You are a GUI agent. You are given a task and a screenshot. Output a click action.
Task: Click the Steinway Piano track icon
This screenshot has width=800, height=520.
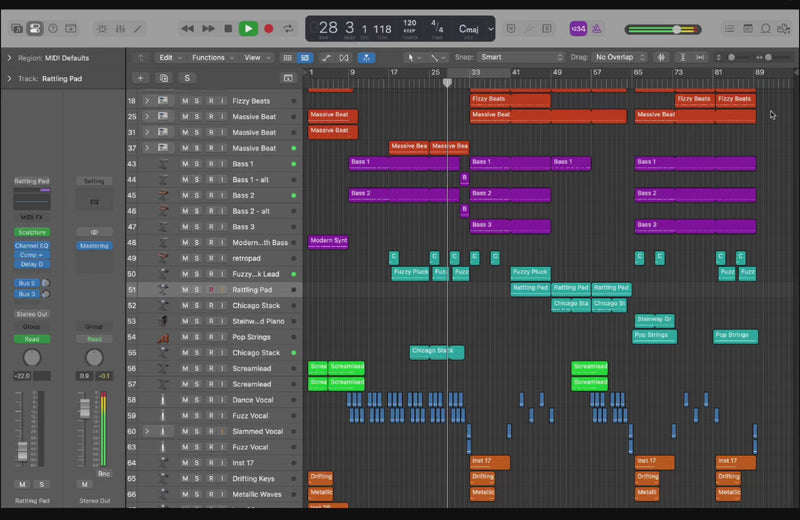click(x=163, y=321)
